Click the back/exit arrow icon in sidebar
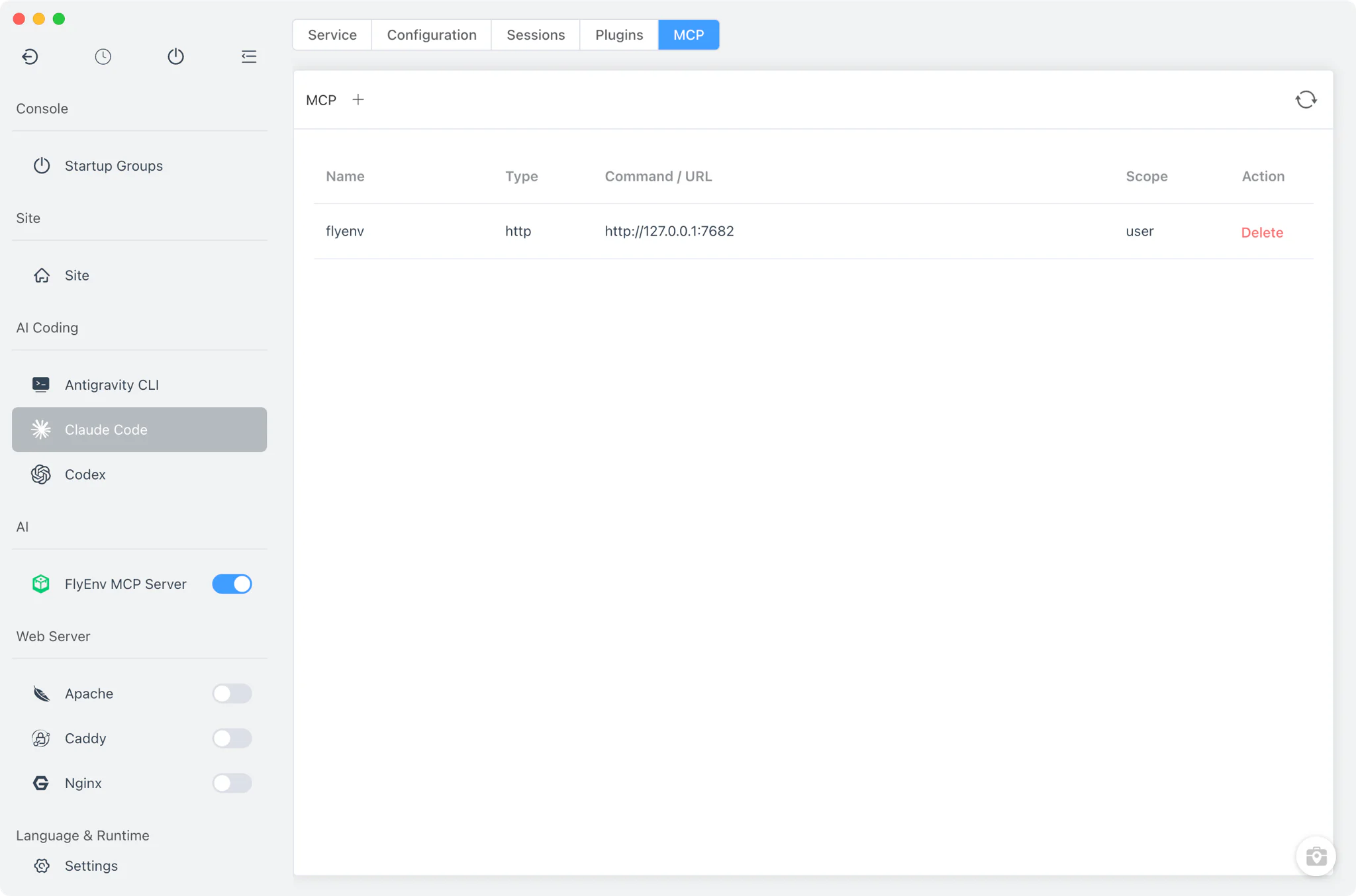Viewport: 1356px width, 896px height. [30, 56]
